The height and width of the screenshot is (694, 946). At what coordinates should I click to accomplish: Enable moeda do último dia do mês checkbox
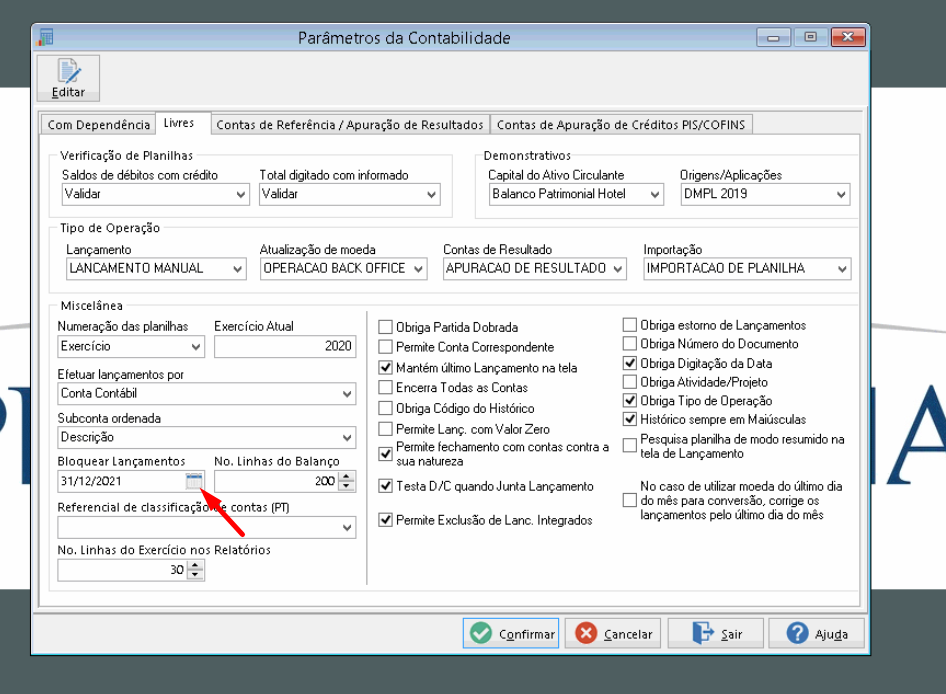(630, 500)
